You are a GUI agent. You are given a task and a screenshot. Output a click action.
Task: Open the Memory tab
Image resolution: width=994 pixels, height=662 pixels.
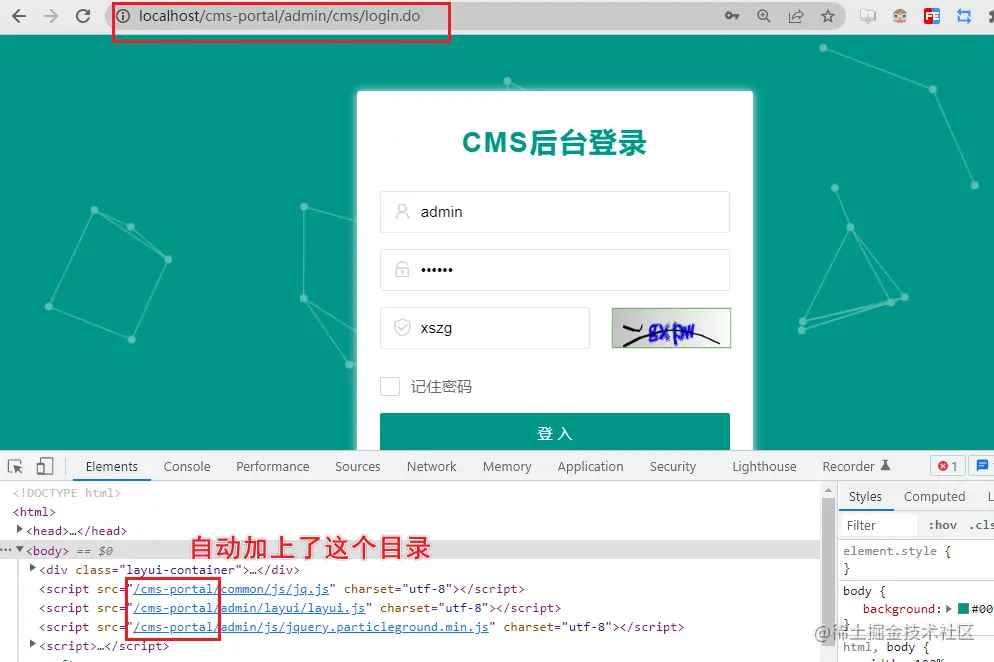507,466
